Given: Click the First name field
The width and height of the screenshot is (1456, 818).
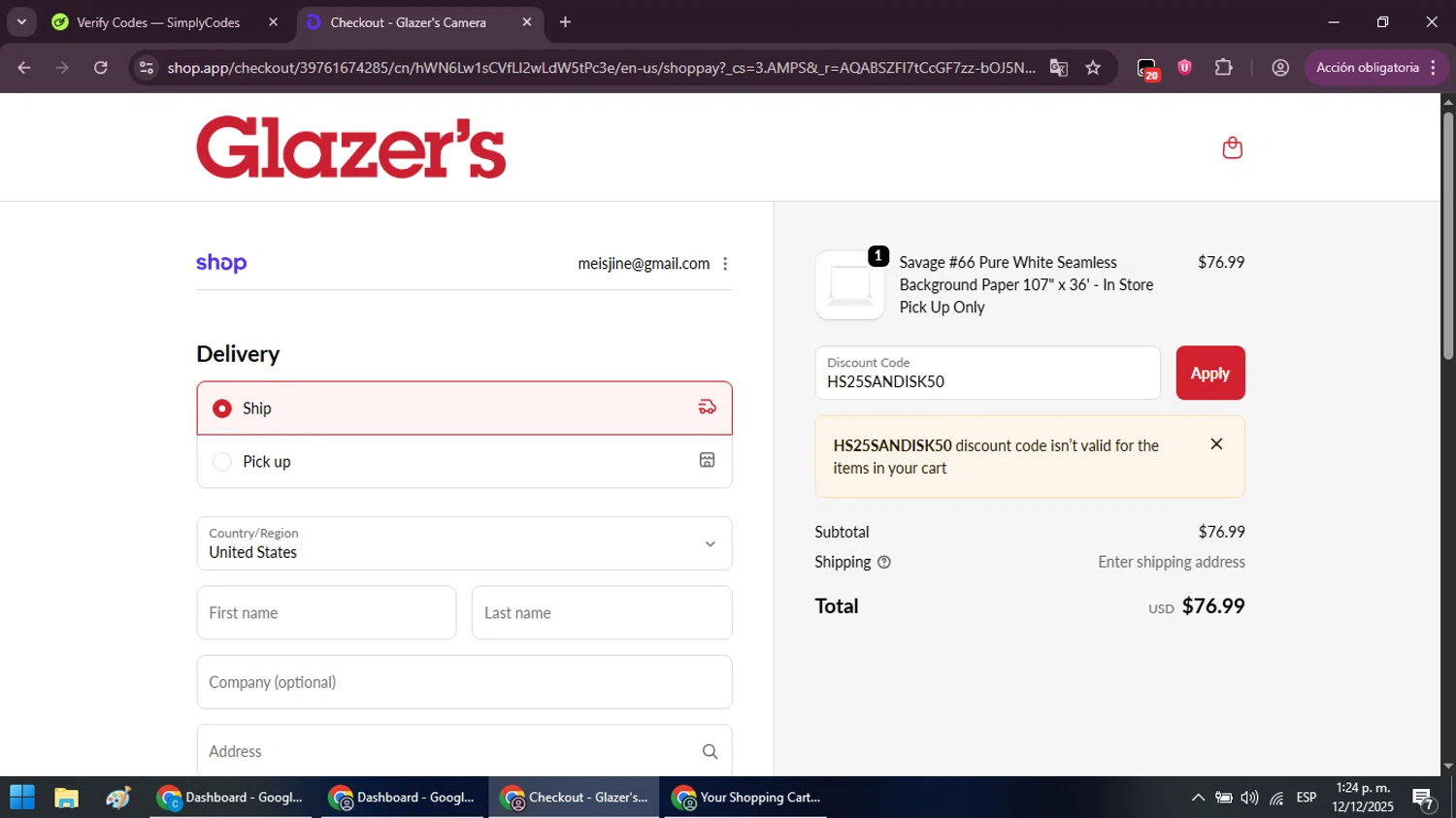Looking at the screenshot, I should click(x=326, y=612).
